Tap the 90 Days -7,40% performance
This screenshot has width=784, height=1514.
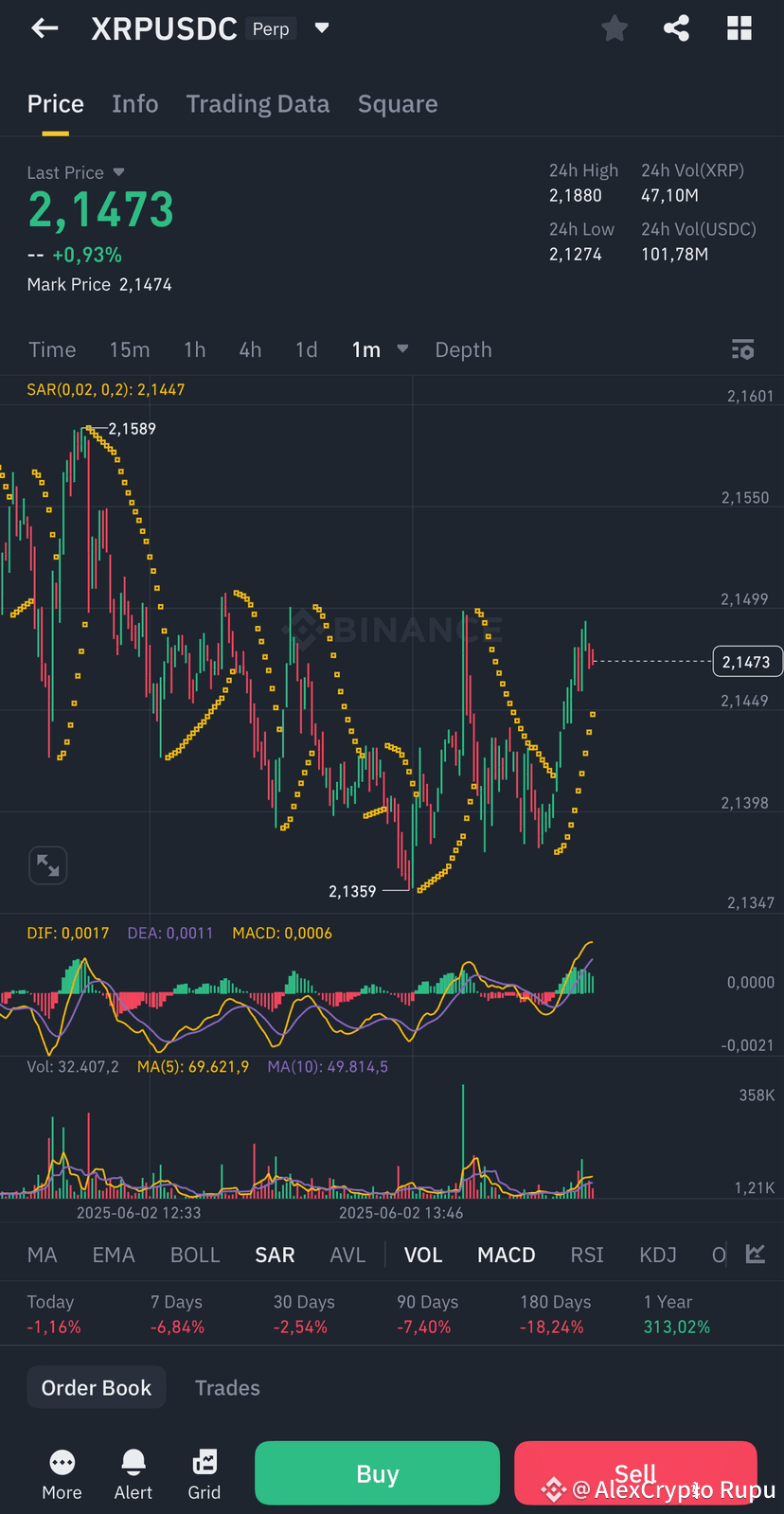pyautogui.click(x=427, y=1314)
